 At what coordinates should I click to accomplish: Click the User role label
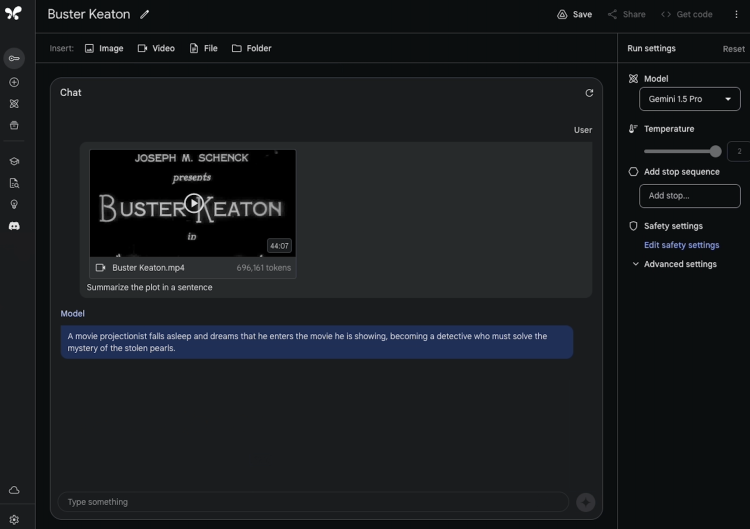(583, 130)
